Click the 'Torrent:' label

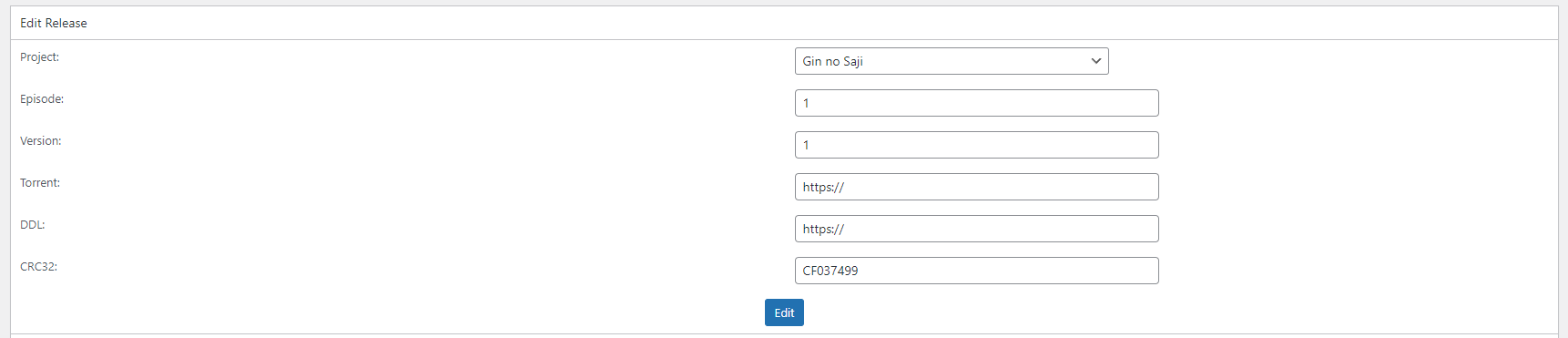[40, 183]
